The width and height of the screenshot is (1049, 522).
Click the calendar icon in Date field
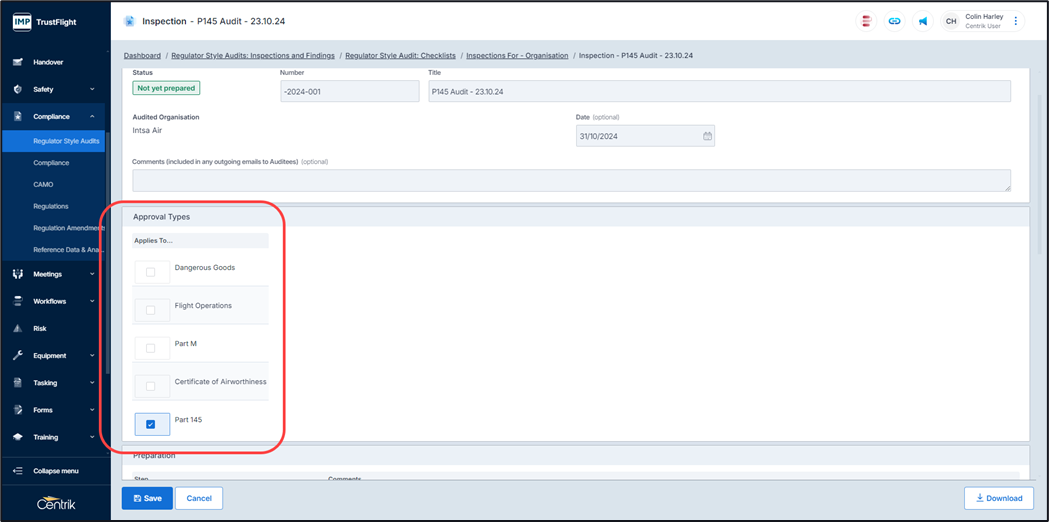click(x=707, y=136)
